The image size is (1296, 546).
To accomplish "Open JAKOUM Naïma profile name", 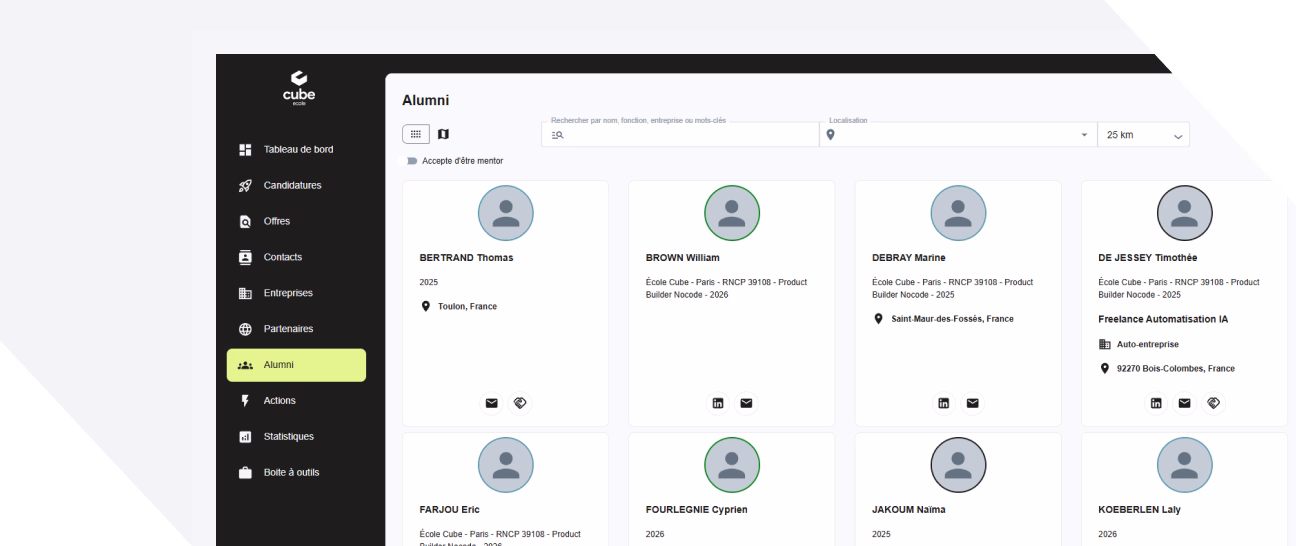I will click(x=908, y=510).
